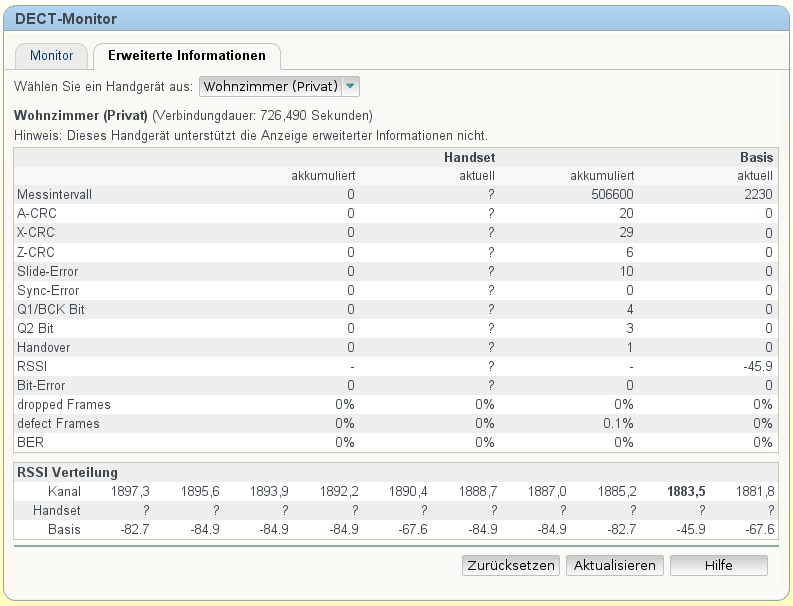The width and height of the screenshot is (793, 606).
Task: Click the Z-CRC row label
Action: [x=36, y=252]
